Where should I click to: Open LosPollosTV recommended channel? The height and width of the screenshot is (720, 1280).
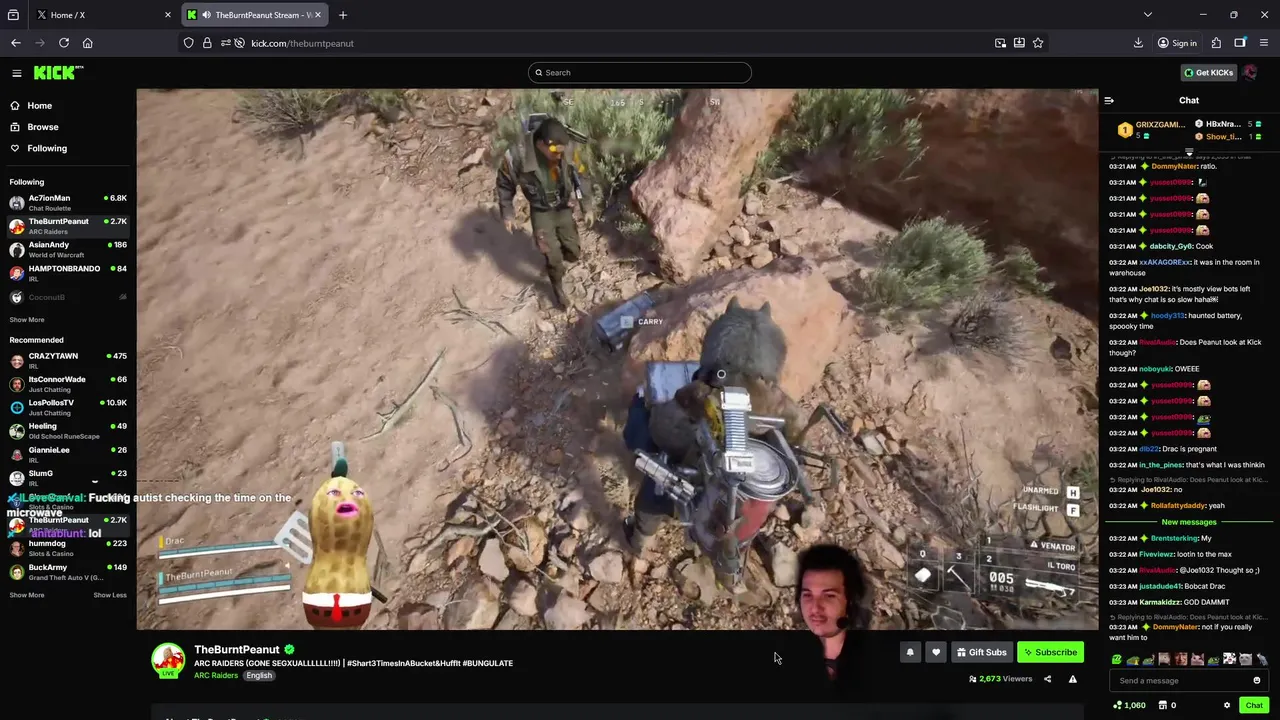pos(68,407)
